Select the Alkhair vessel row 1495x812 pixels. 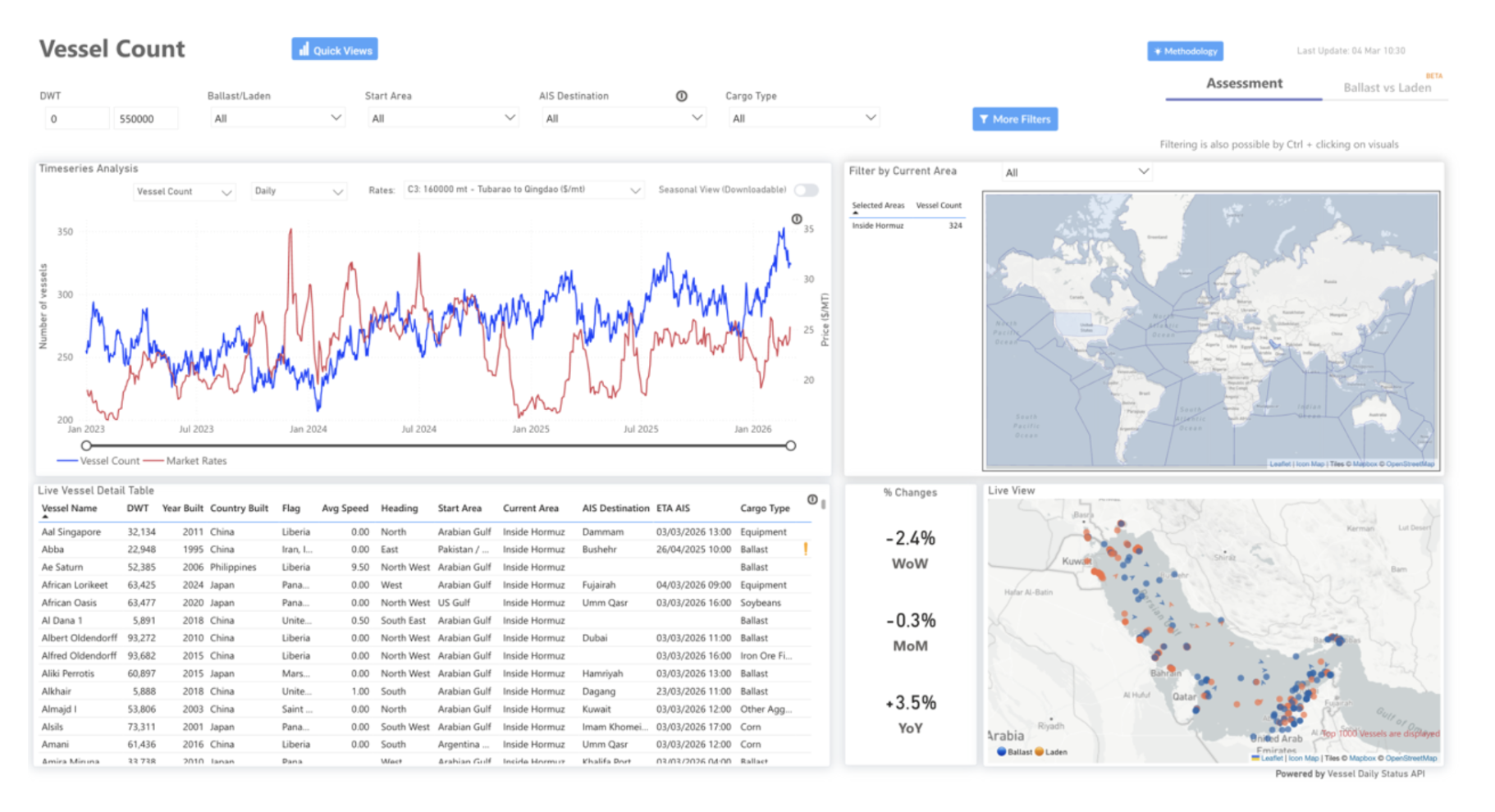425,691
